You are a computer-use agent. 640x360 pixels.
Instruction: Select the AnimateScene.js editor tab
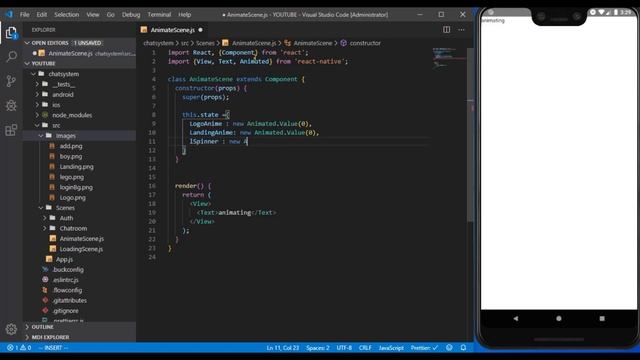(172, 30)
